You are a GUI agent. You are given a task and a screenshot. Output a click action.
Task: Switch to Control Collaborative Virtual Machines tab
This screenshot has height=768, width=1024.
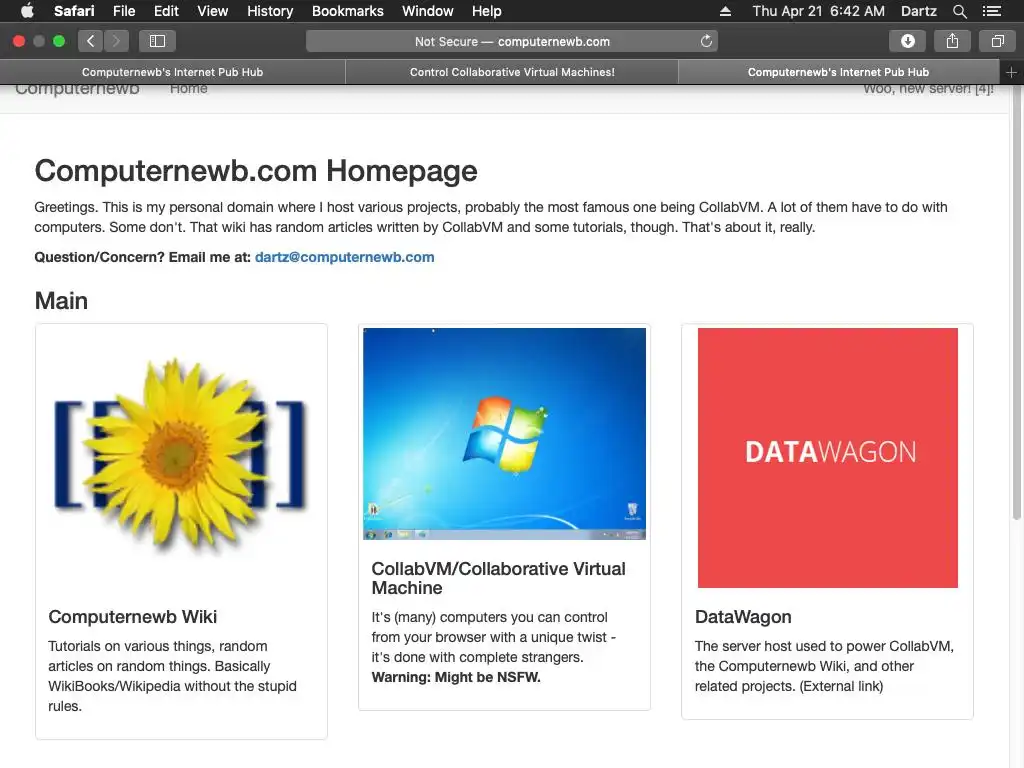coord(512,72)
